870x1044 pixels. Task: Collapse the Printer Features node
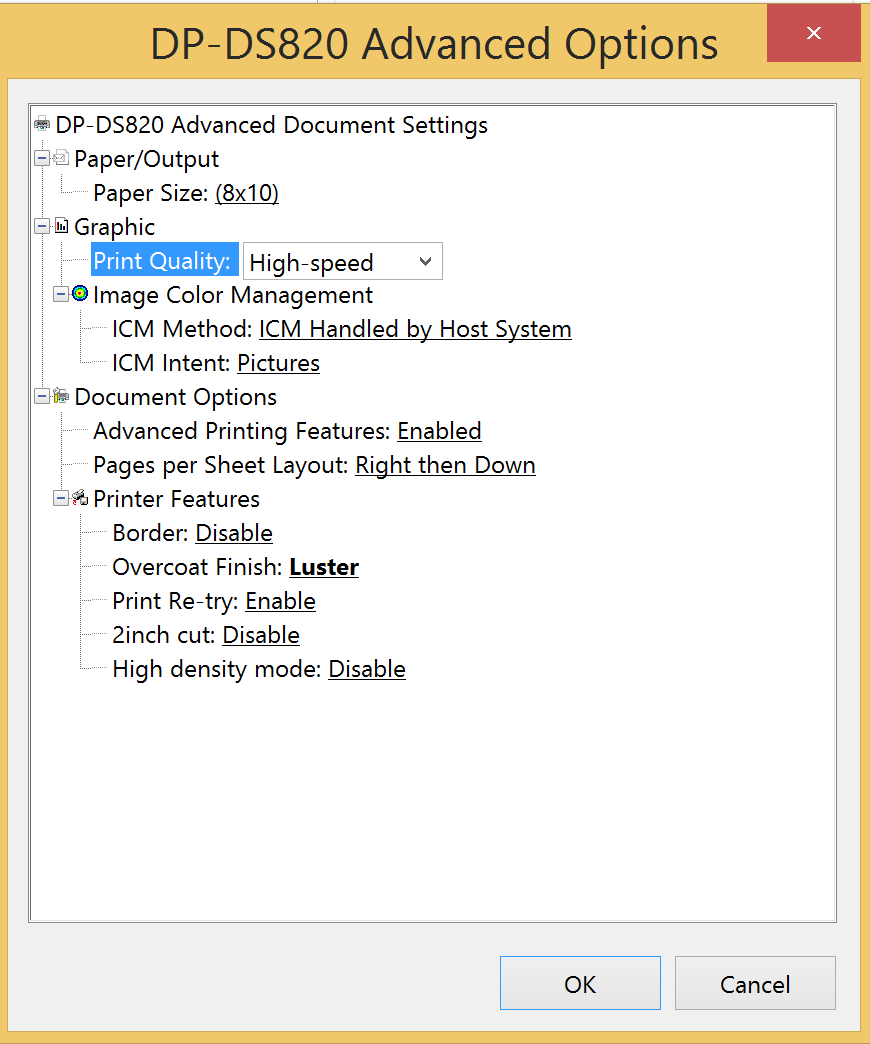tap(61, 498)
